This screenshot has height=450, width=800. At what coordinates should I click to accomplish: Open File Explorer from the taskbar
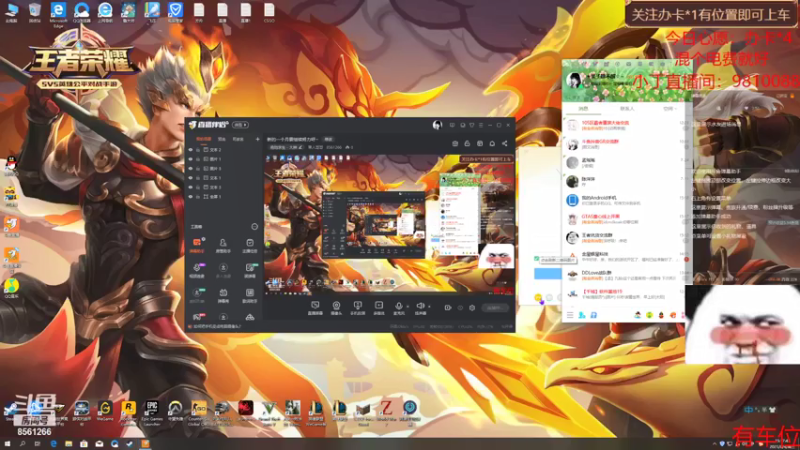click(68, 444)
